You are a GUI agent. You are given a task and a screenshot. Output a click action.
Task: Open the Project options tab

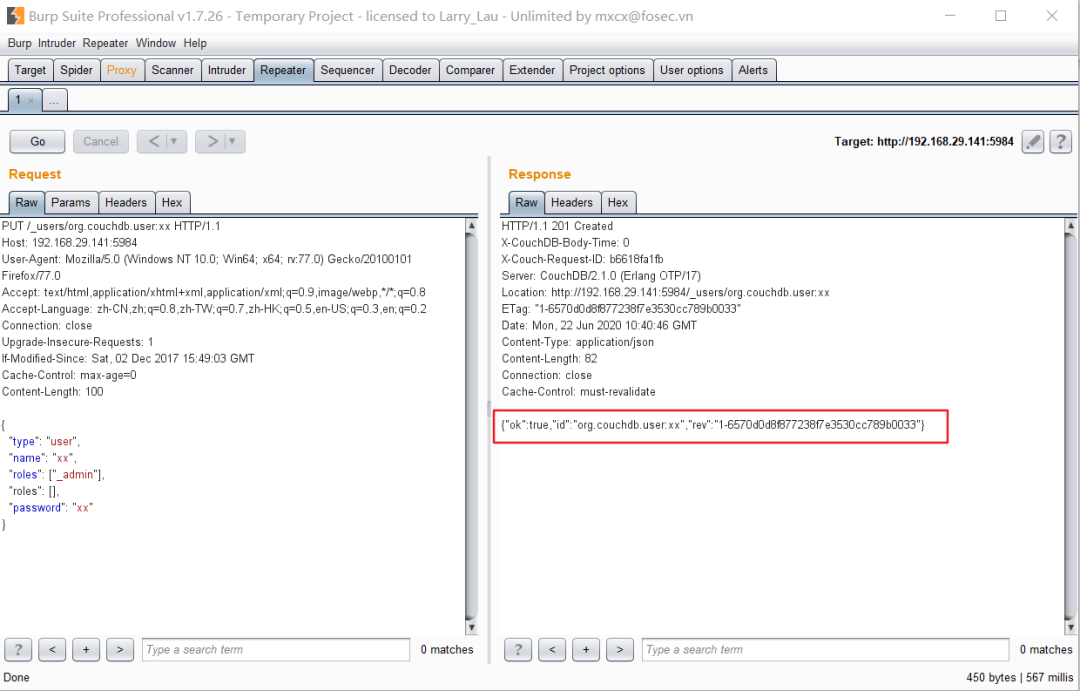(x=608, y=70)
